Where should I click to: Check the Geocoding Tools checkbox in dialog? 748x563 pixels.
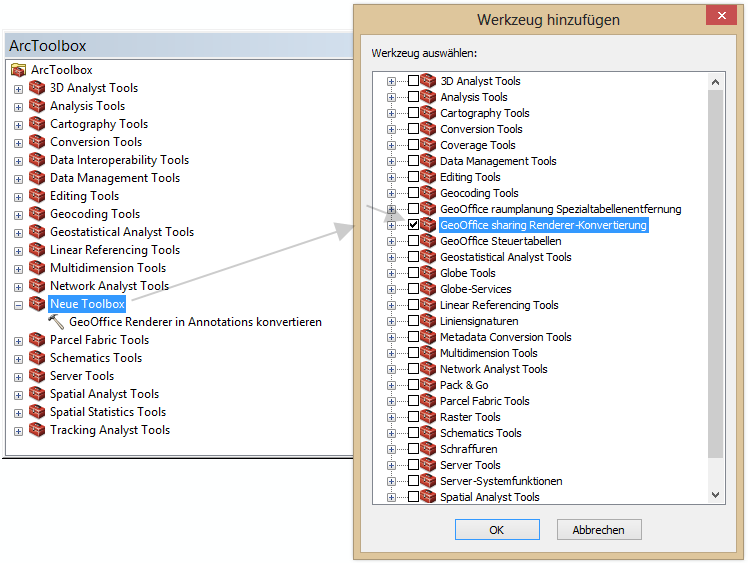pyautogui.click(x=414, y=193)
